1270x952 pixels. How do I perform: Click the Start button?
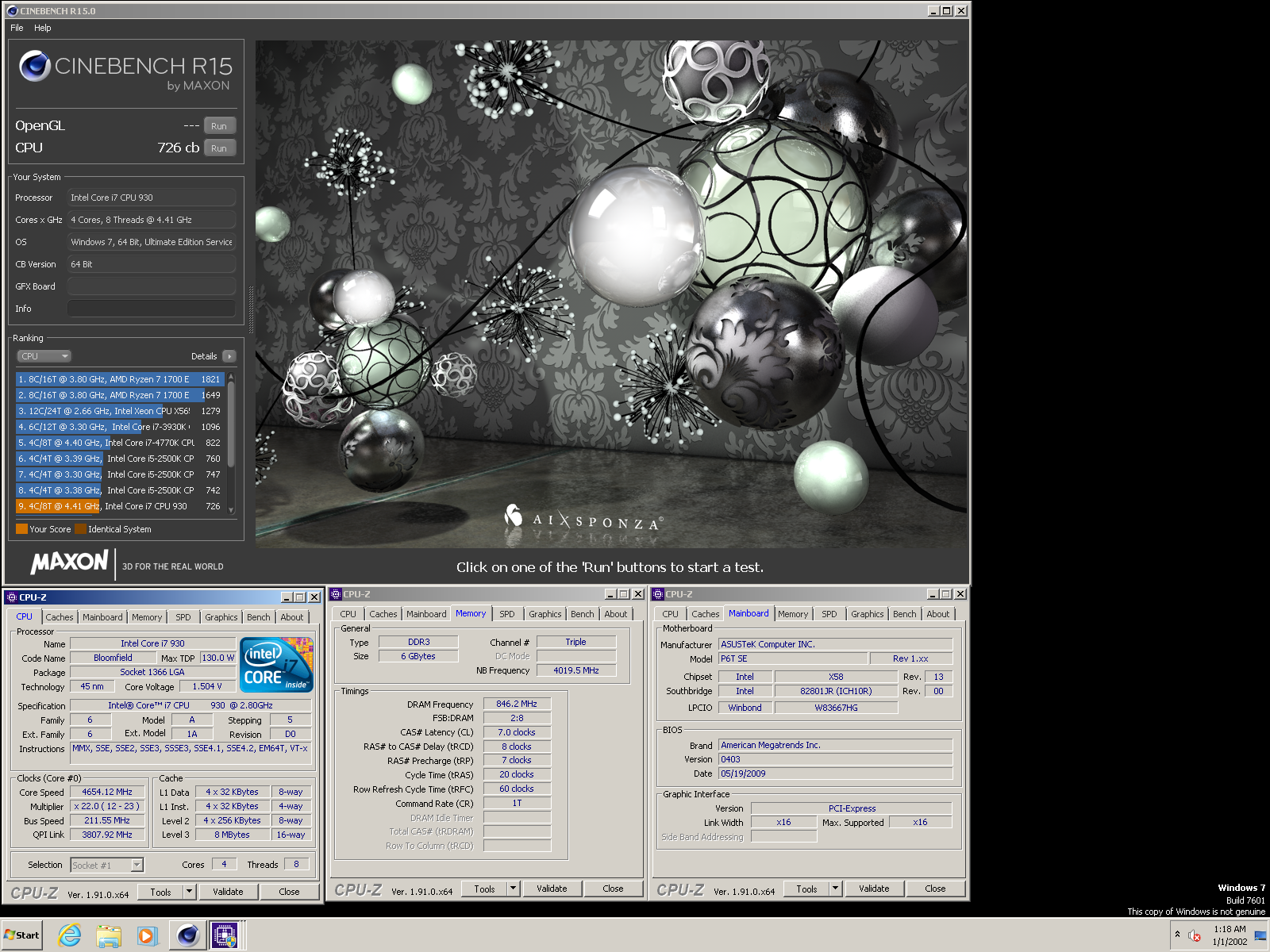coord(21,935)
